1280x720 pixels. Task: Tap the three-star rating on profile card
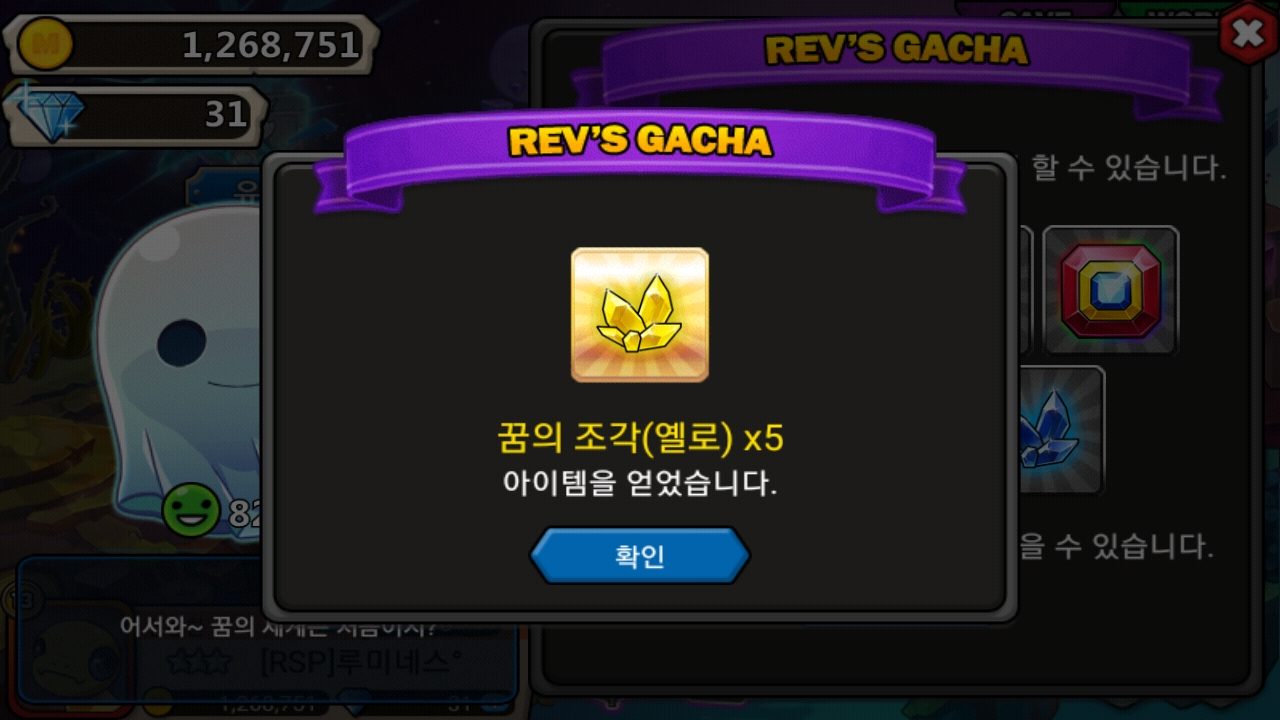[200, 662]
